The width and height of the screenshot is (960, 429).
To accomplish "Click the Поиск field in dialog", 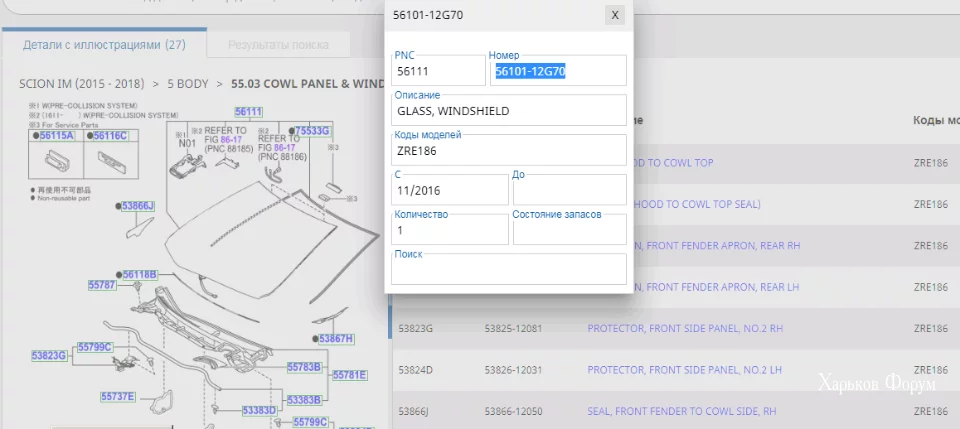I will tap(509, 269).
